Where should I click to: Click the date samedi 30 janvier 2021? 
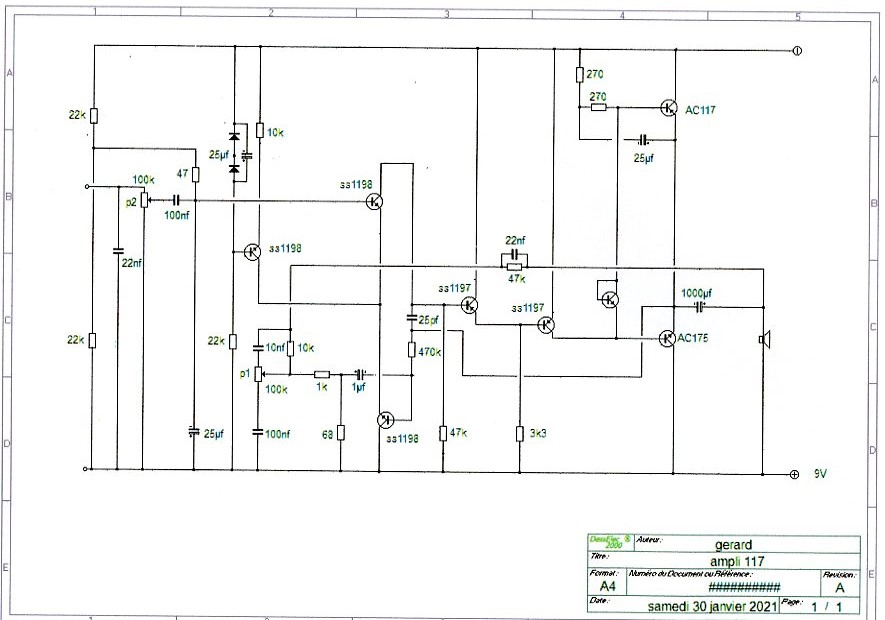click(x=712, y=606)
